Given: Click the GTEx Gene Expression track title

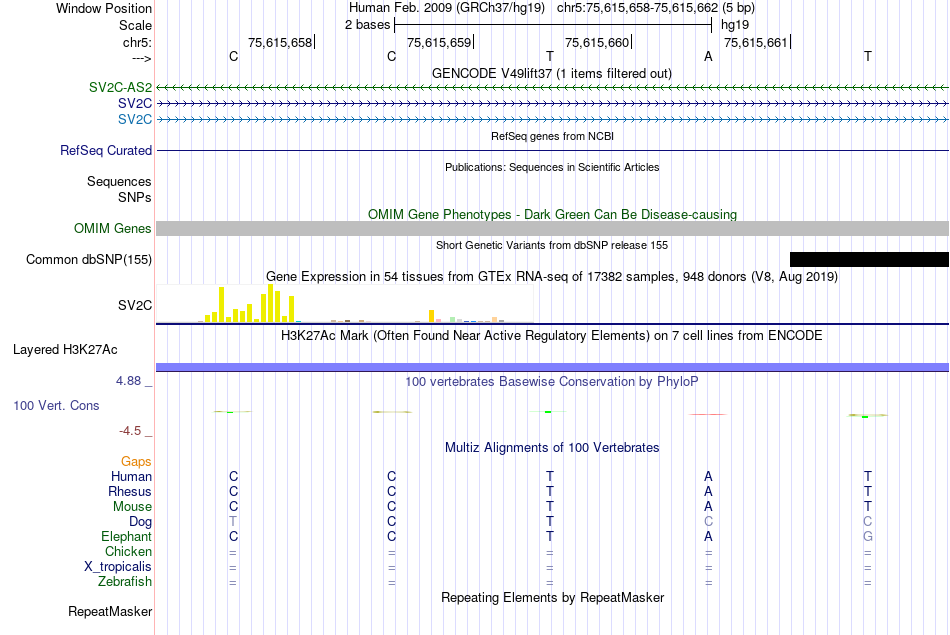Looking at the screenshot, I should pos(551,277).
